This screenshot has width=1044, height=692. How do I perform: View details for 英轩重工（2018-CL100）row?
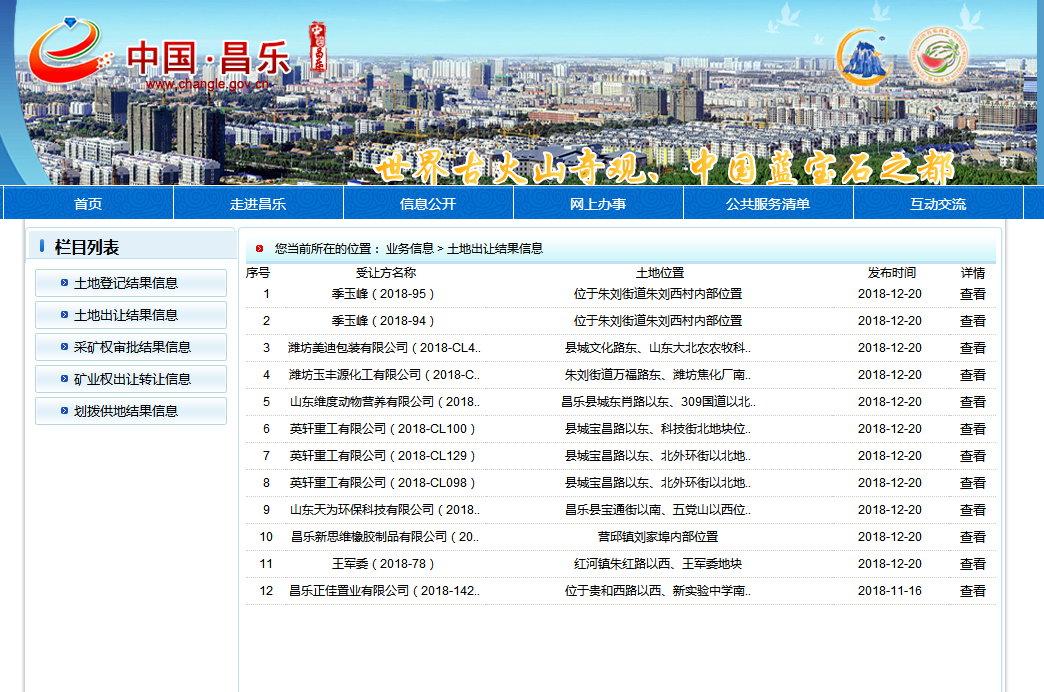tap(972, 429)
